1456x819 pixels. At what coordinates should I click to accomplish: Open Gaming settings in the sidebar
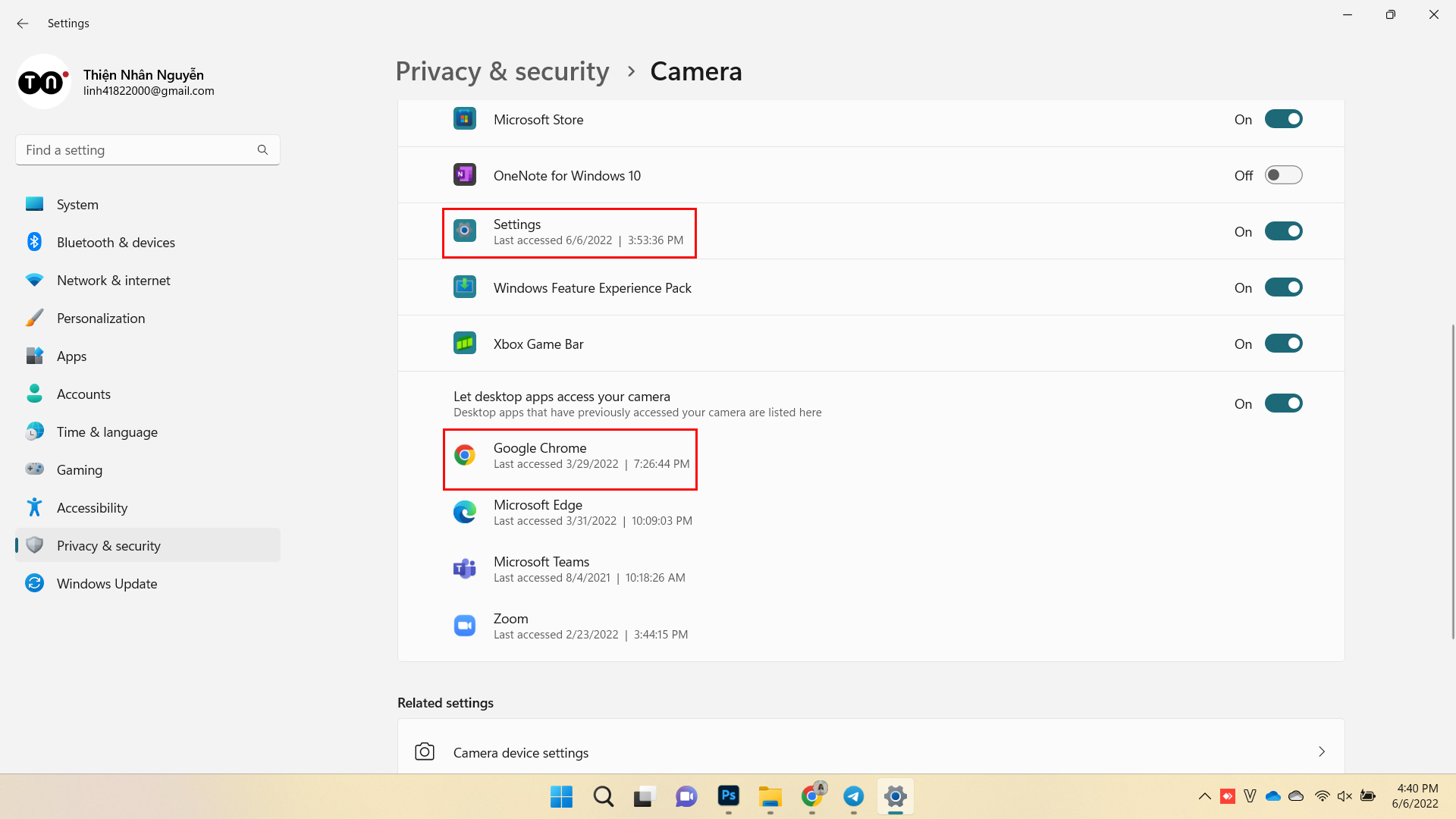(x=79, y=469)
